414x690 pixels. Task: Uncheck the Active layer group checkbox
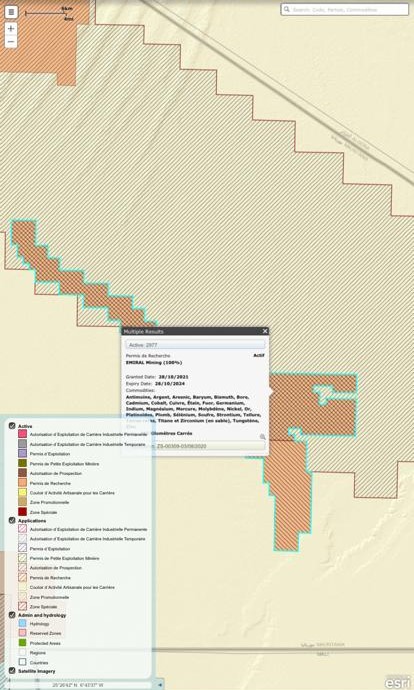(12, 426)
